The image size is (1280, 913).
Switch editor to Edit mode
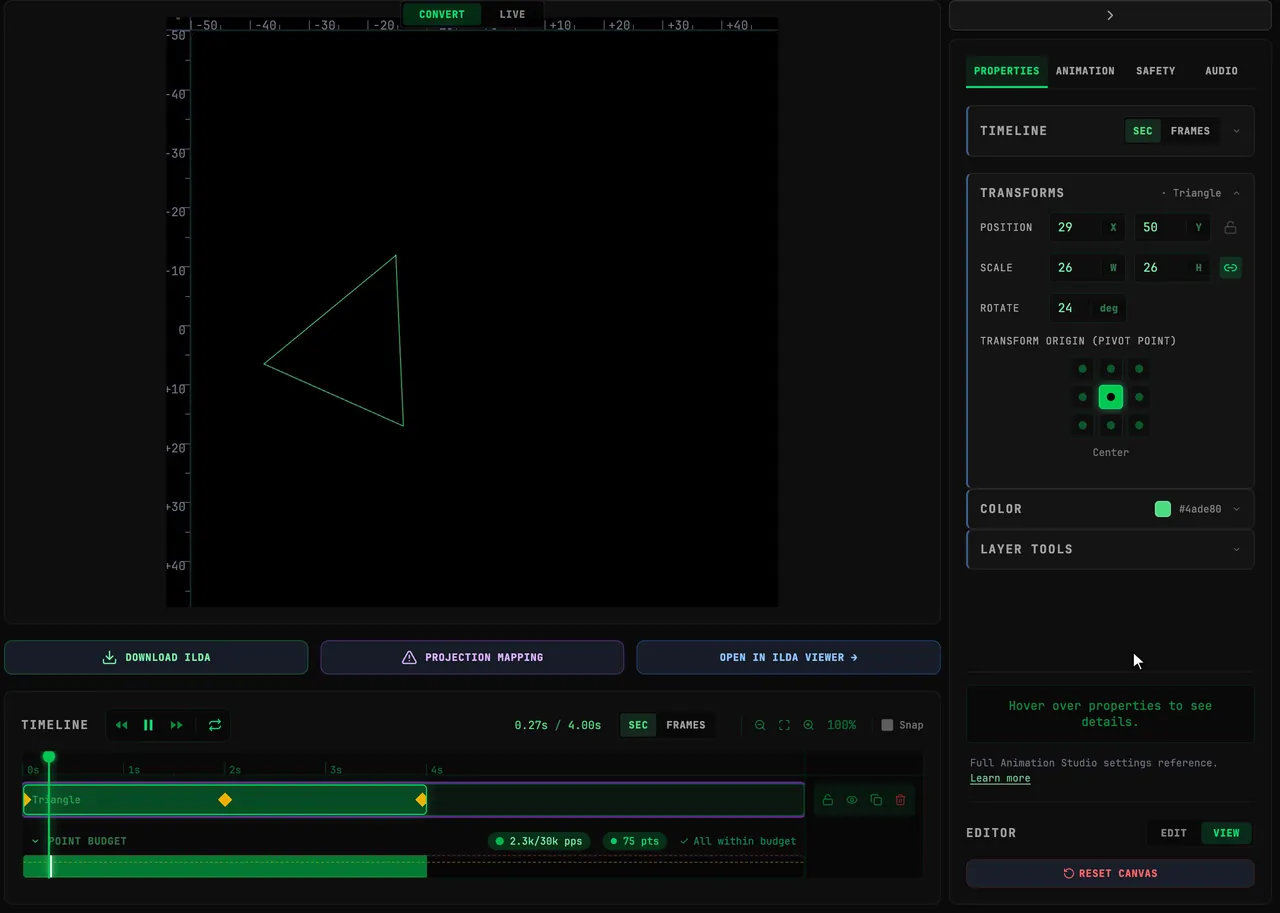point(1173,833)
